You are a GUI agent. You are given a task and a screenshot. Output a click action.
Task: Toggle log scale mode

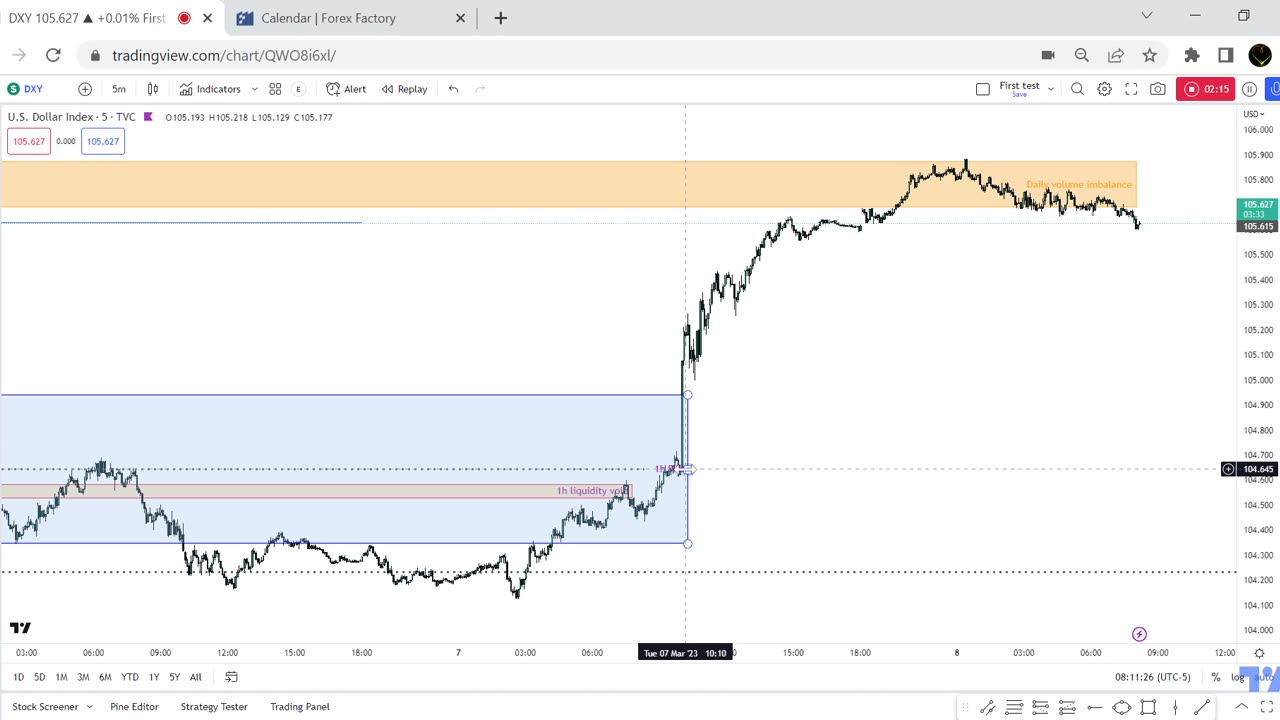point(1238,677)
